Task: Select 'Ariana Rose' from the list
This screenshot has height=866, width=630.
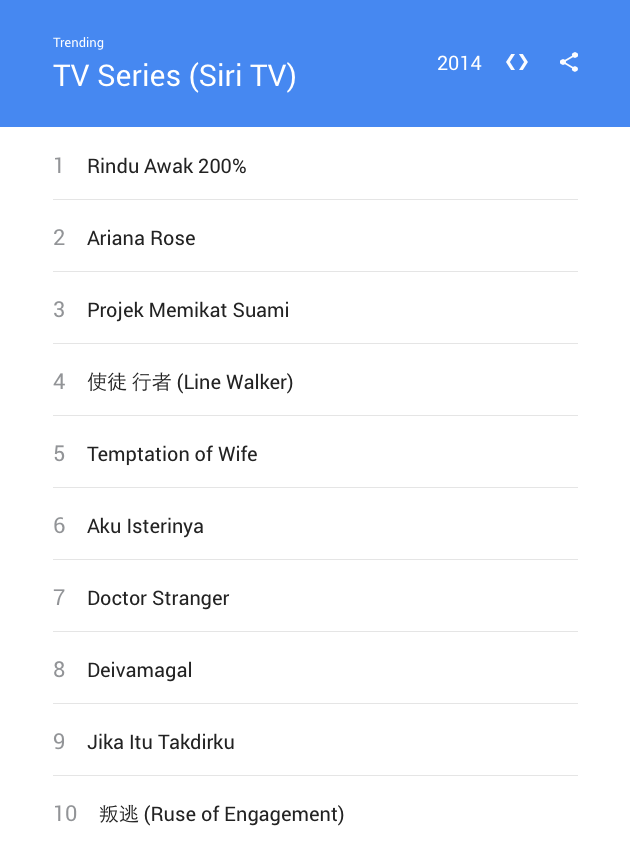Action: tap(141, 238)
